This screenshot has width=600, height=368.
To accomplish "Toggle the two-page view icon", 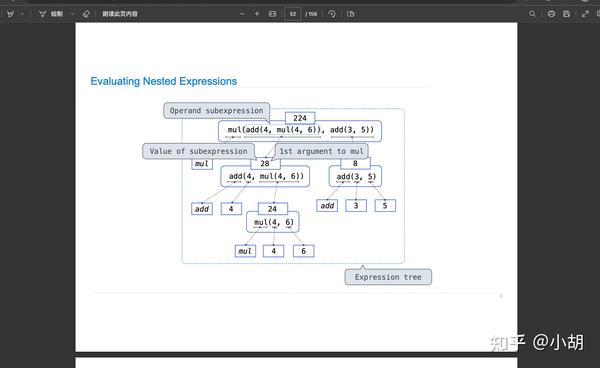I will [351, 14].
